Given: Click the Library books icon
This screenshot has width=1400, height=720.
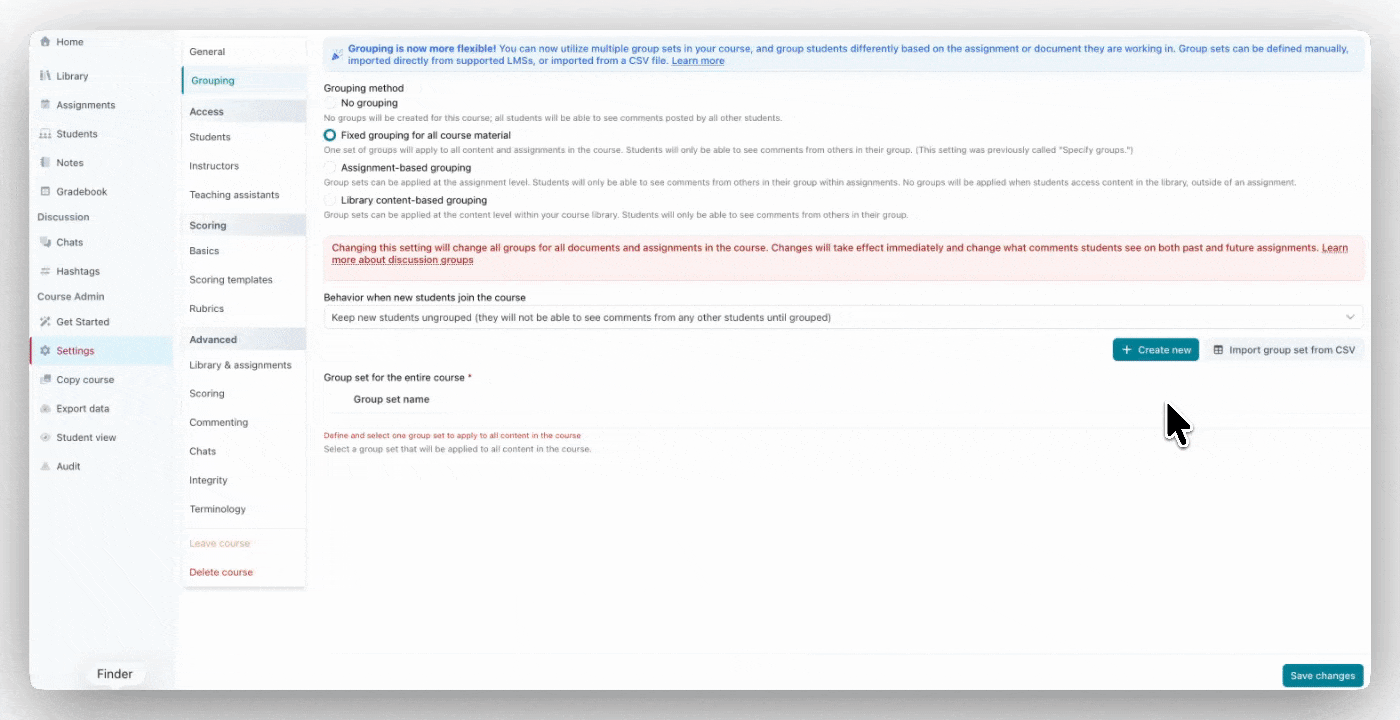Looking at the screenshot, I should (45, 76).
